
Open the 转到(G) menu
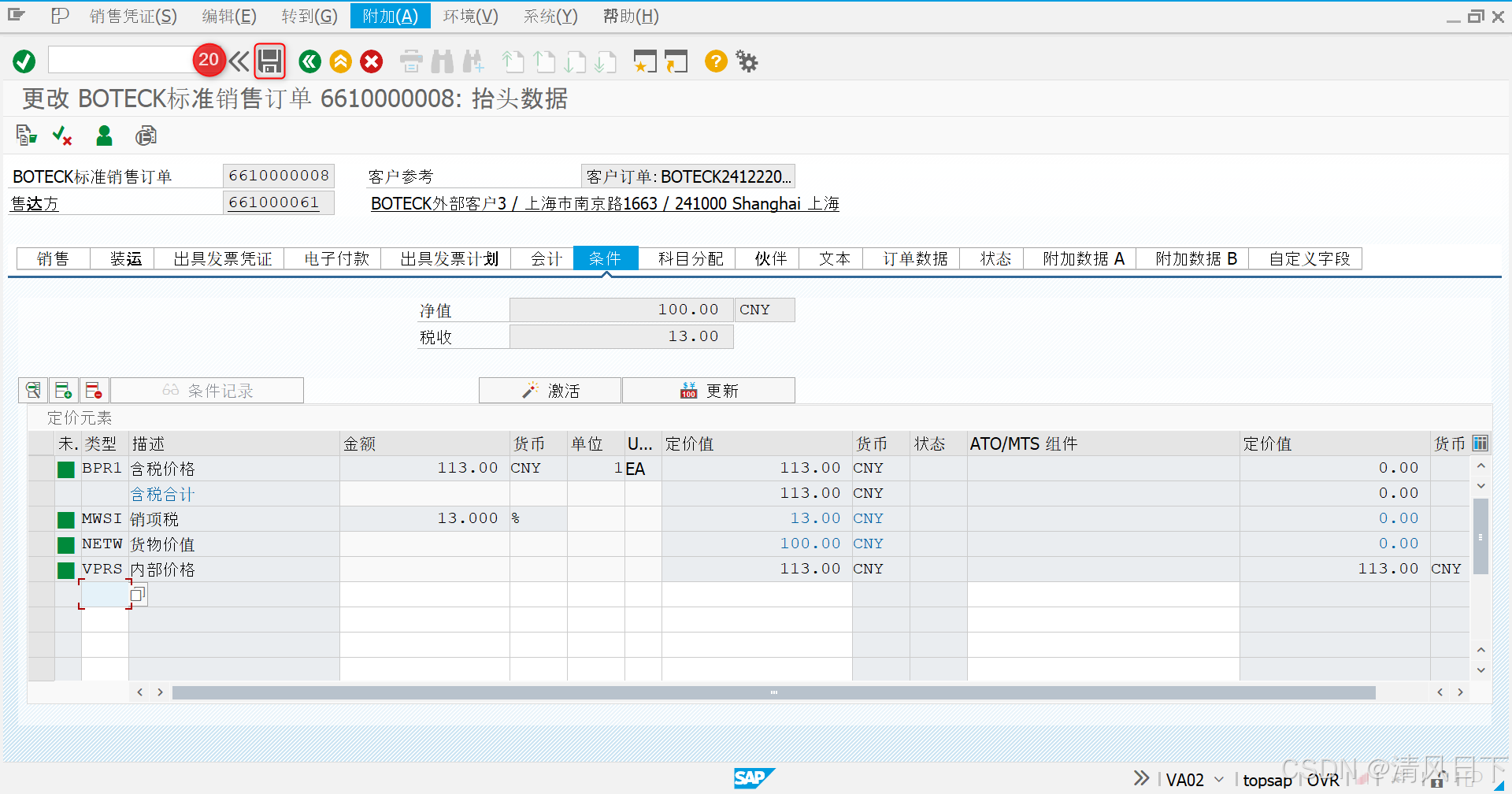(x=309, y=16)
